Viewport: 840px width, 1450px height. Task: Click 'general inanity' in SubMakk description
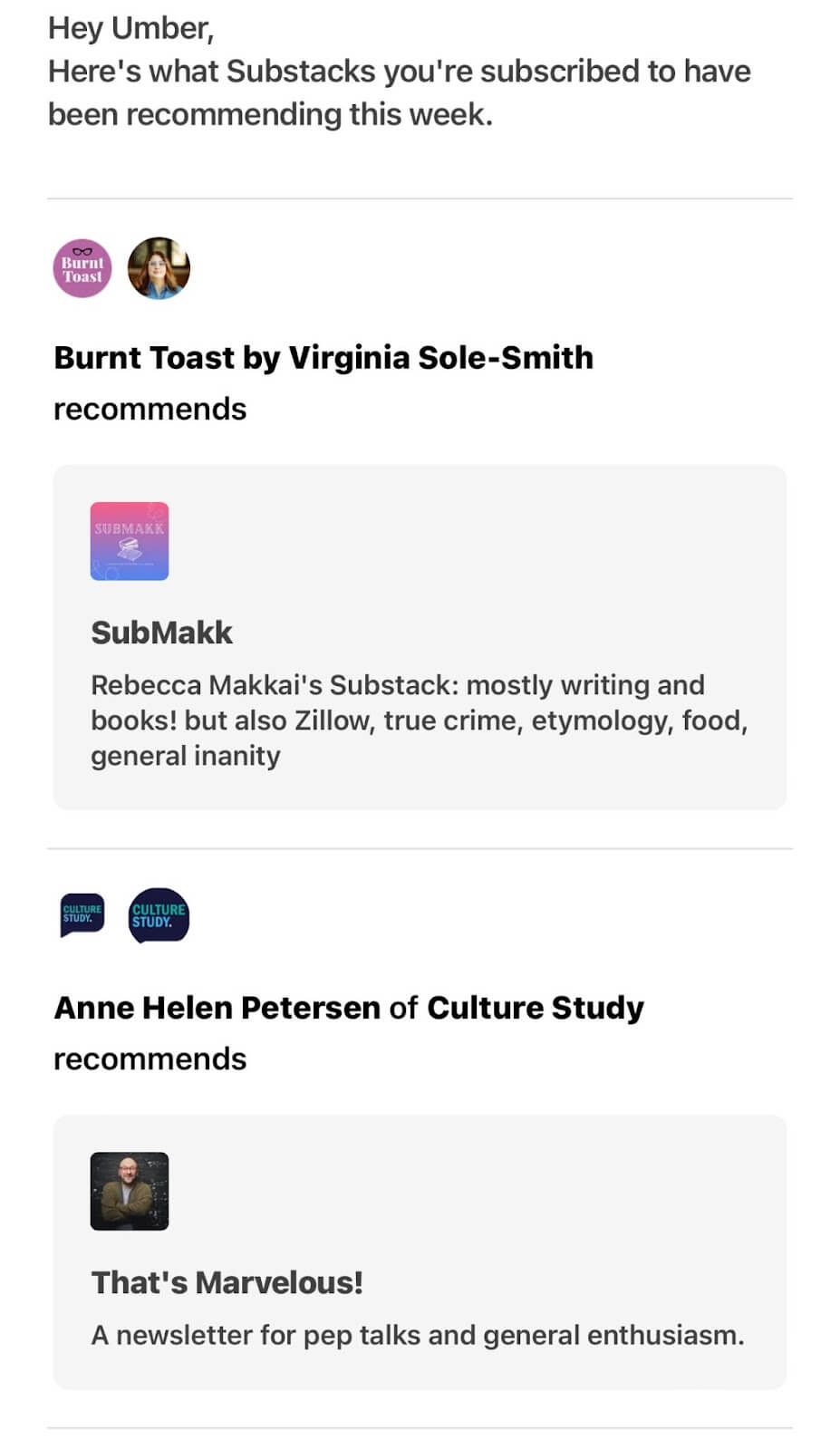tap(186, 756)
